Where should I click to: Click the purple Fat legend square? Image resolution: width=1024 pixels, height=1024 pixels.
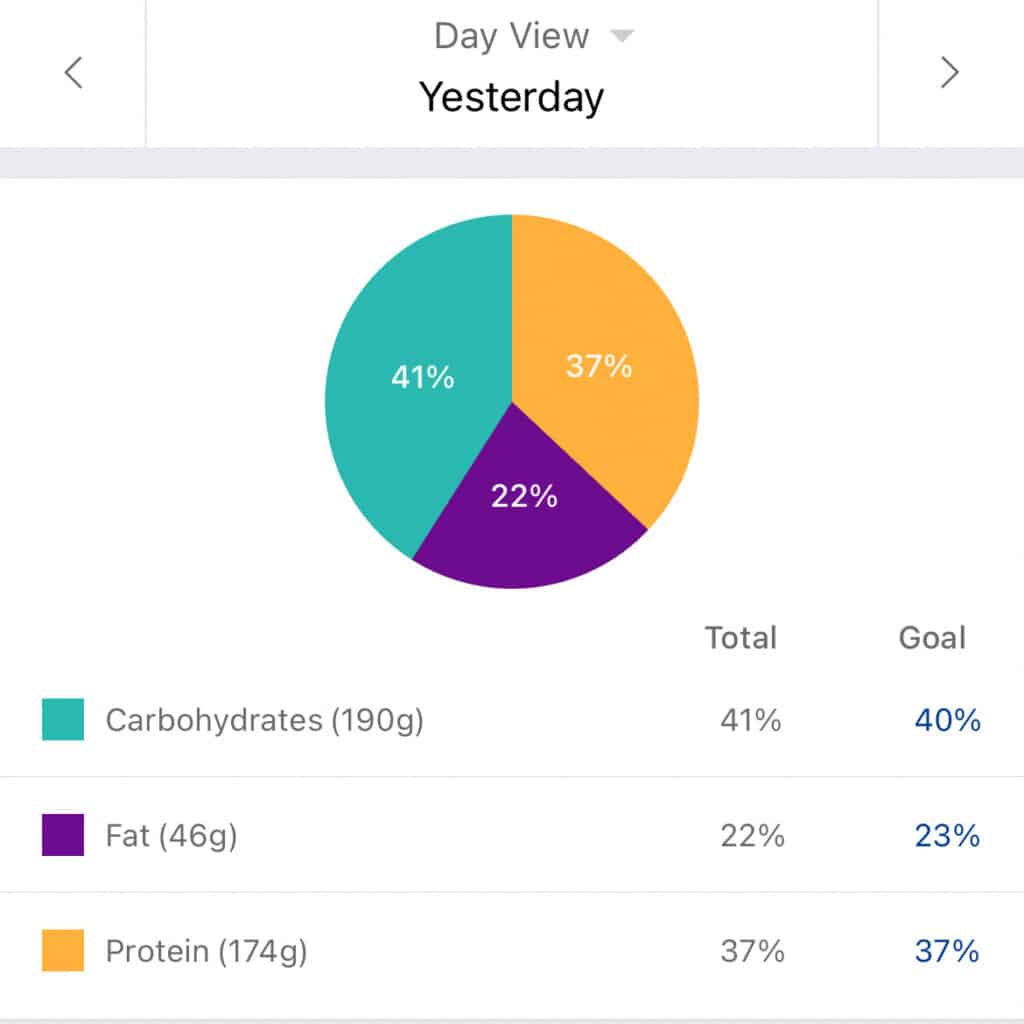point(64,835)
